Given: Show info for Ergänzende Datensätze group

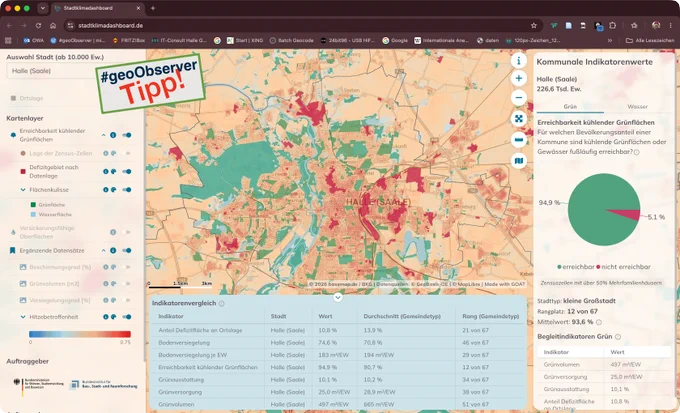Looking at the screenshot, I should pyautogui.click(x=113, y=250).
